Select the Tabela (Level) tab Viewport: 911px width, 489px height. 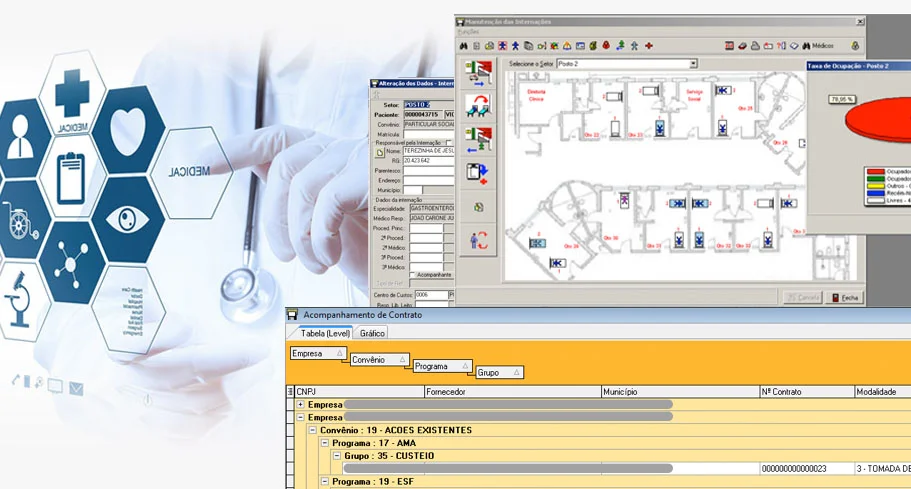tap(325, 333)
